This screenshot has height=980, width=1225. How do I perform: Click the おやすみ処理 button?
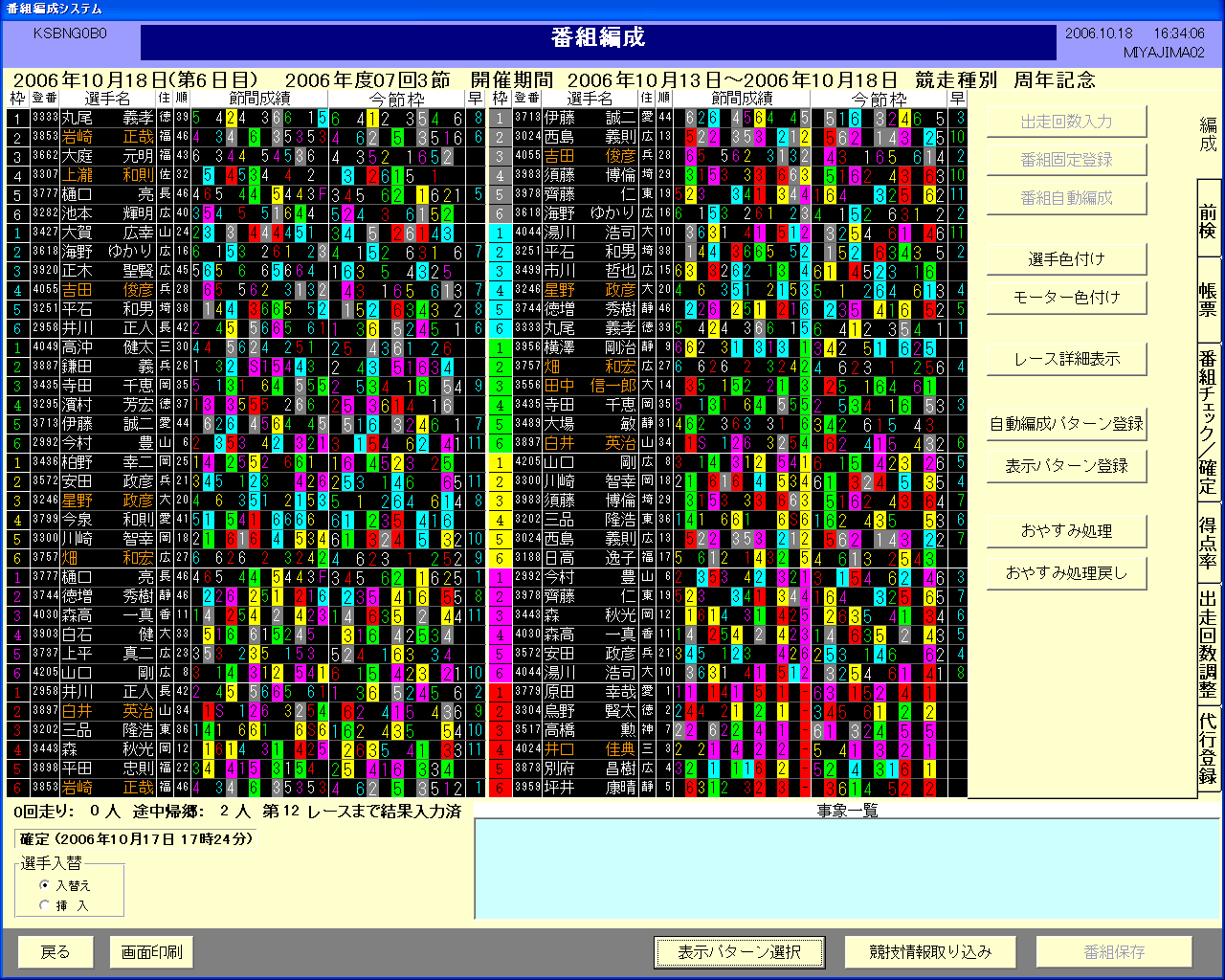coord(1066,531)
